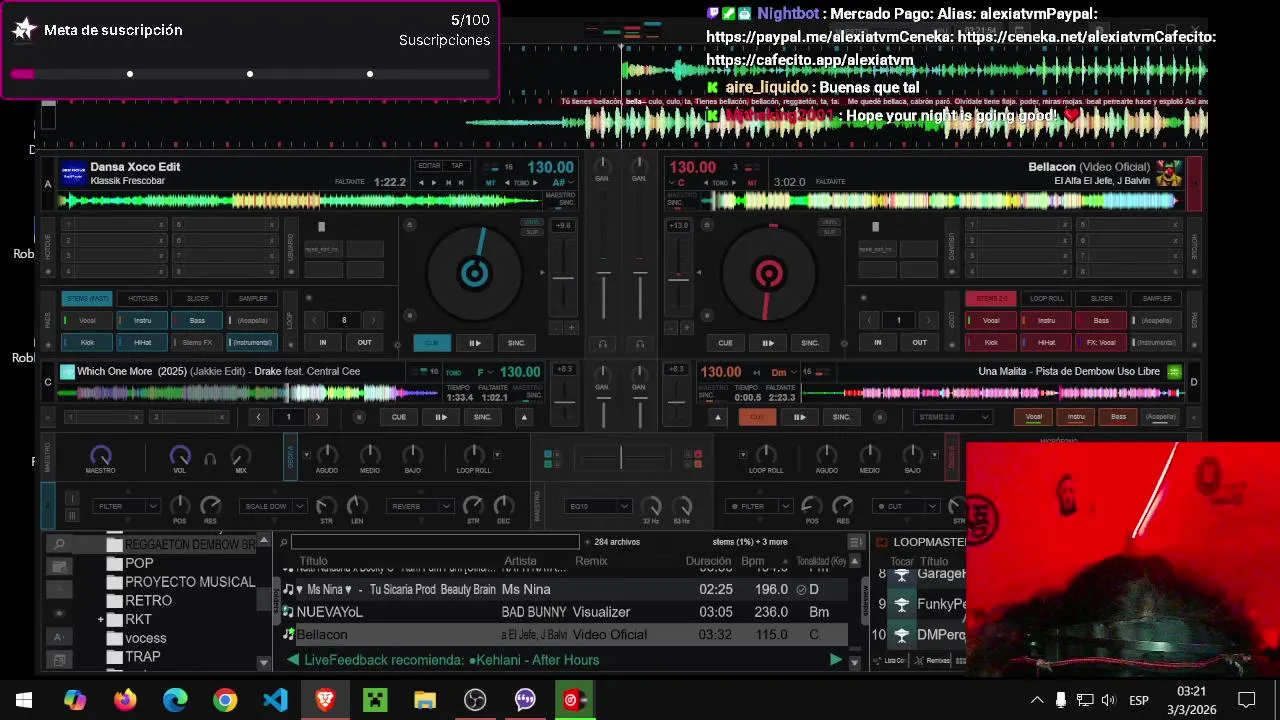Click deck A play/pause button

click(474, 343)
